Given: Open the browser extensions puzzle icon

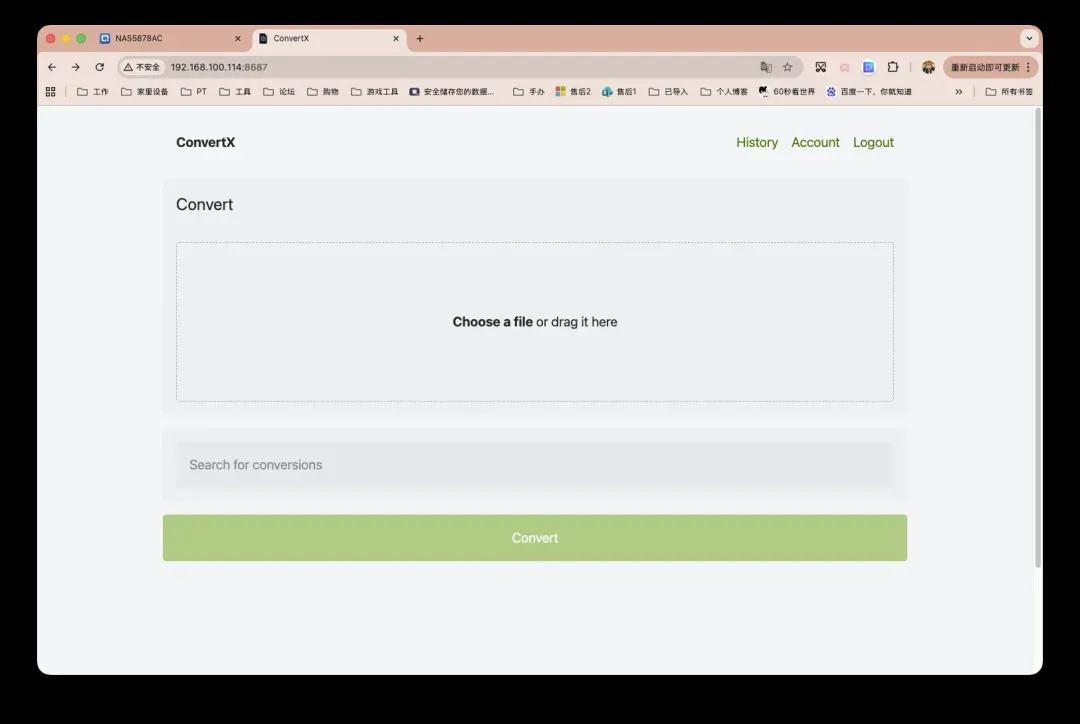Looking at the screenshot, I should click(893, 67).
